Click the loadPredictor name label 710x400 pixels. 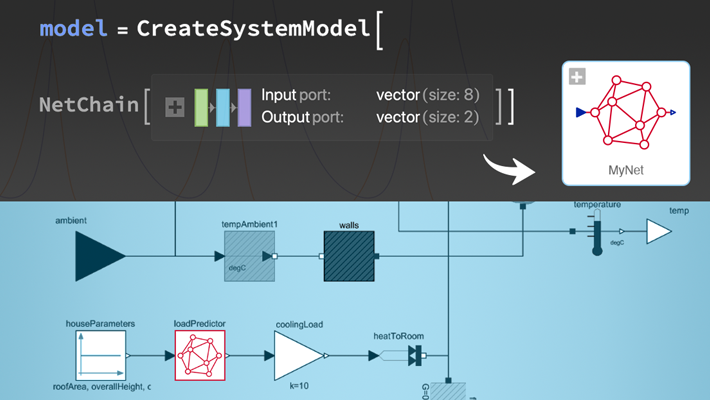200,324
